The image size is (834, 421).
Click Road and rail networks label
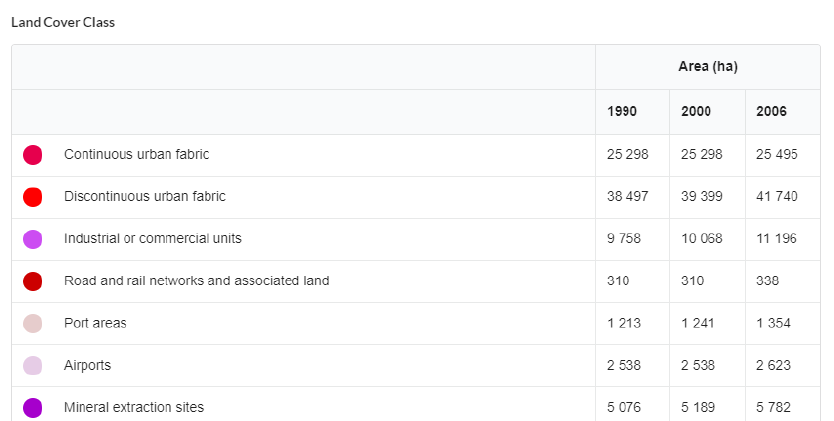pyautogui.click(x=196, y=280)
